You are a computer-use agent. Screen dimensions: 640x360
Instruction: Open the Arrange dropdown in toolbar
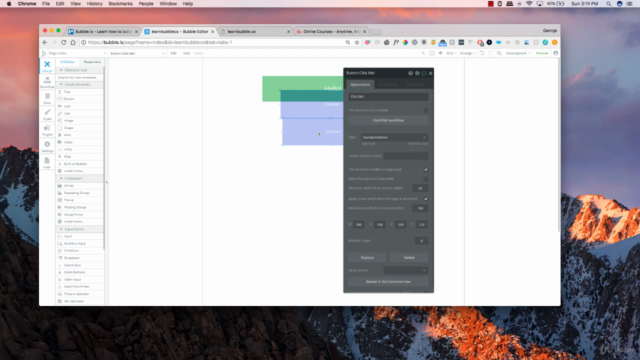point(467,53)
